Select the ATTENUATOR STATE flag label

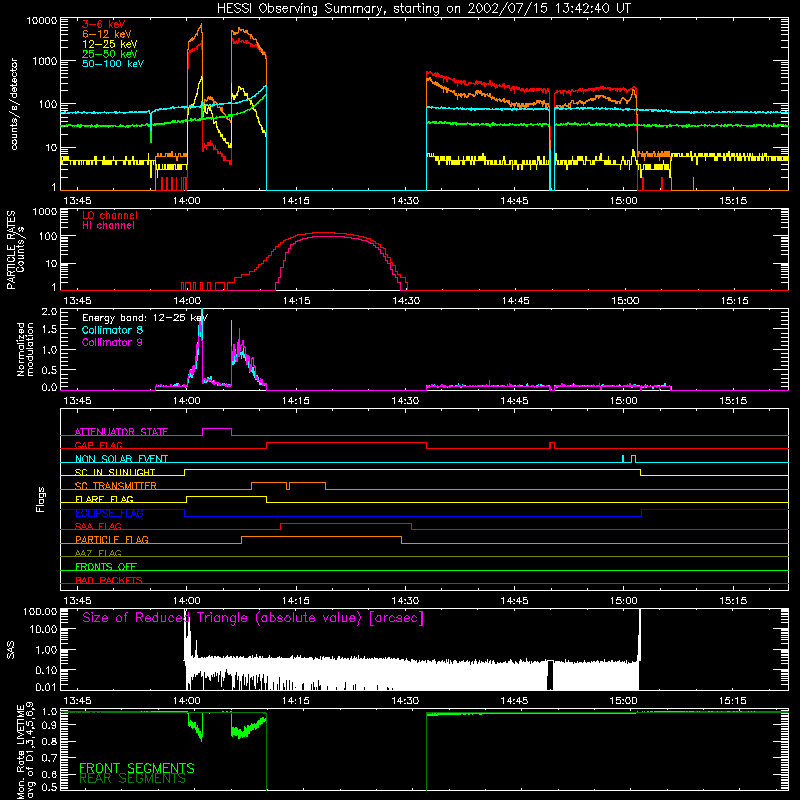121,432
